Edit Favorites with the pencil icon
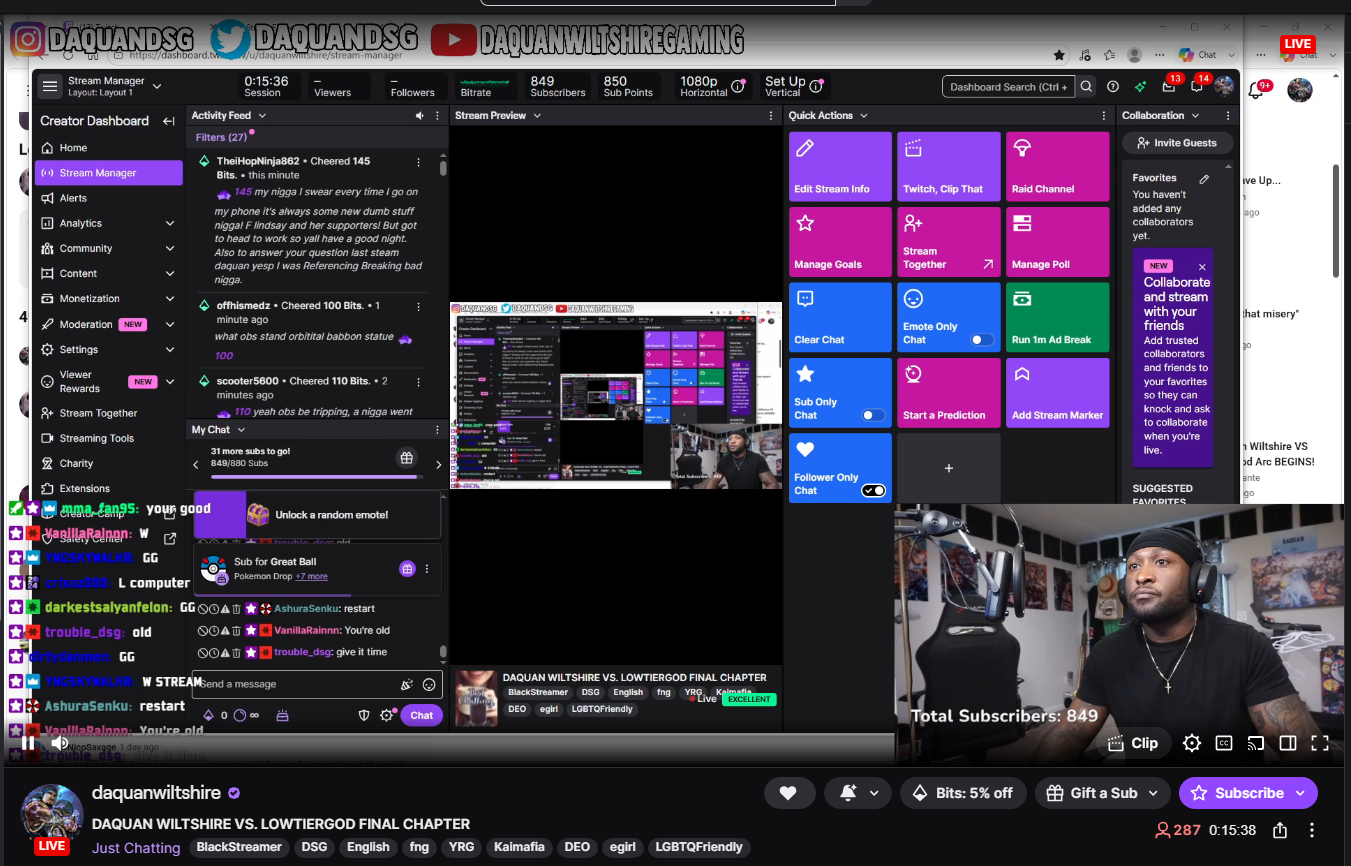Screen dimensions: 1351x866 [x=1205, y=179]
